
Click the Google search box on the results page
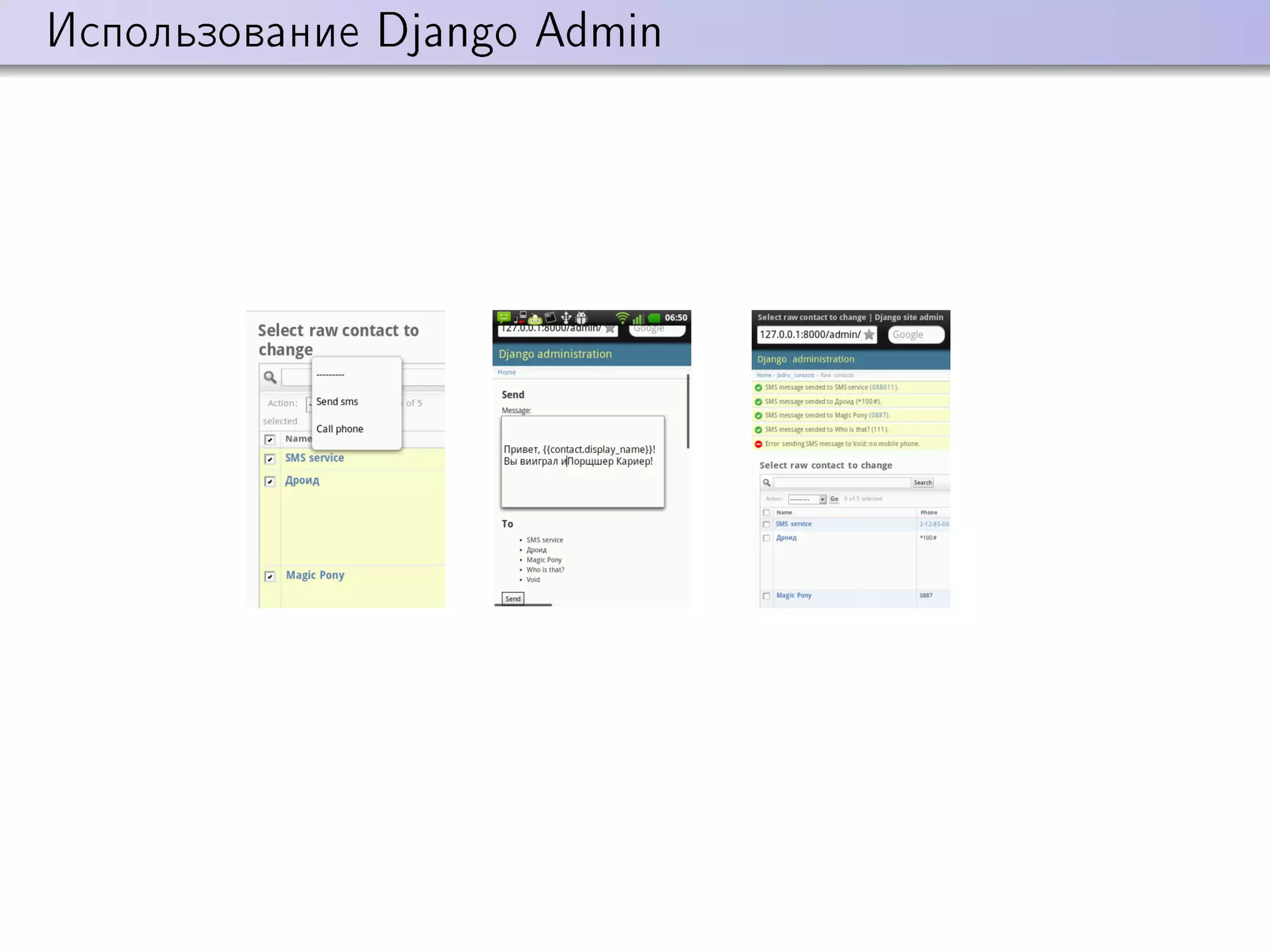pyautogui.click(x=916, y=335)
